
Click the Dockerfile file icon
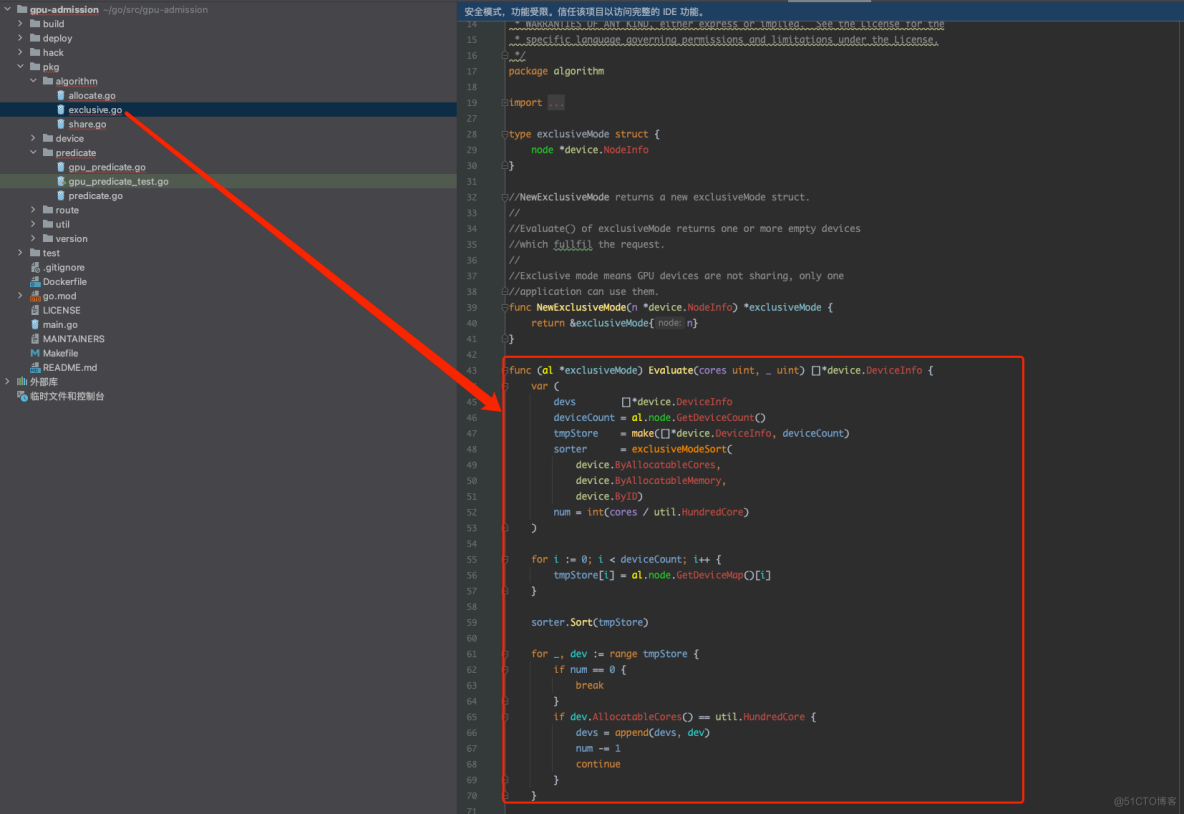coord(35,282)
